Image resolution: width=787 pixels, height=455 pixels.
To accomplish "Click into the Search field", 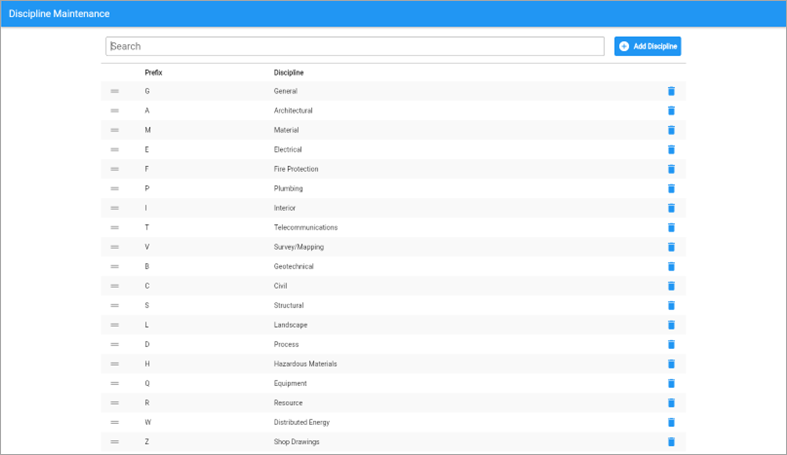I will [x=355, y=46].
